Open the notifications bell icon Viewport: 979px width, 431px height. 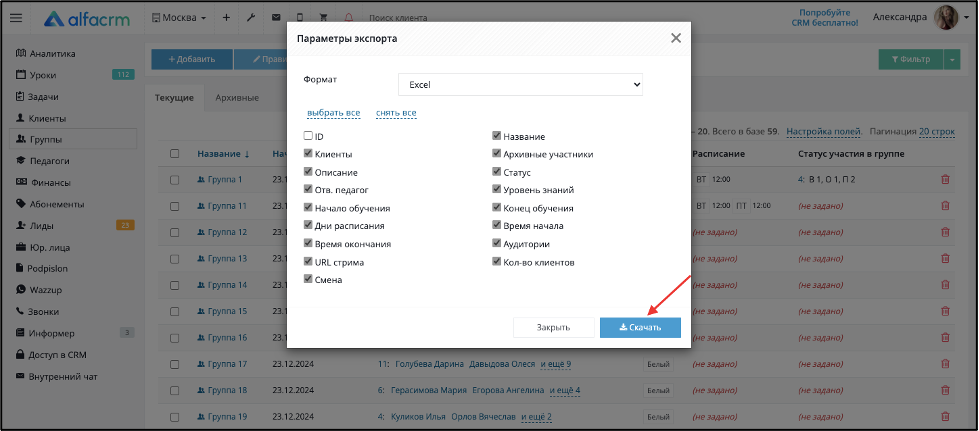click(348, 18)
